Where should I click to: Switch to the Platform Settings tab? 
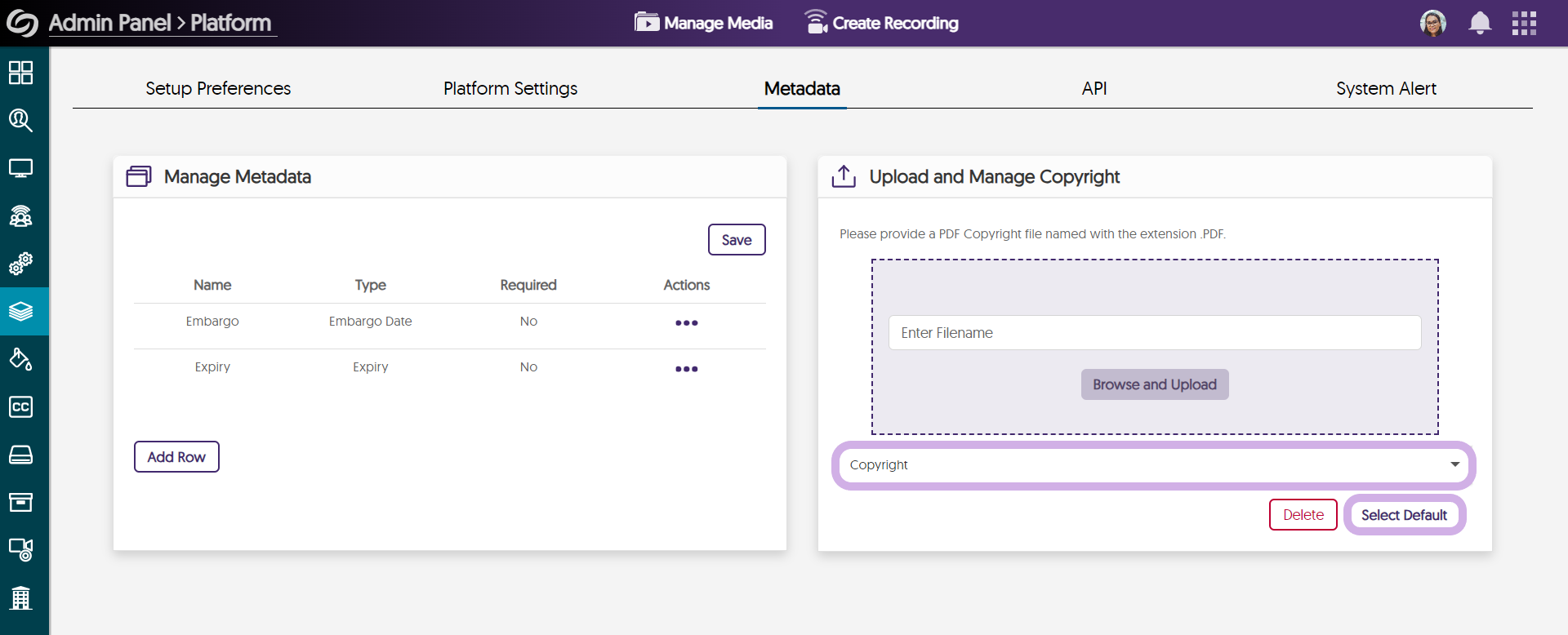click(x=510, y=88)
